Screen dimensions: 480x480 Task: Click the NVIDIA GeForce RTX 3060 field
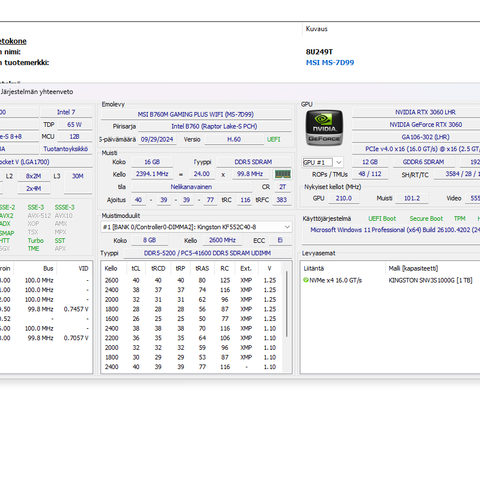pyautogui.click(x=416, y=125)
